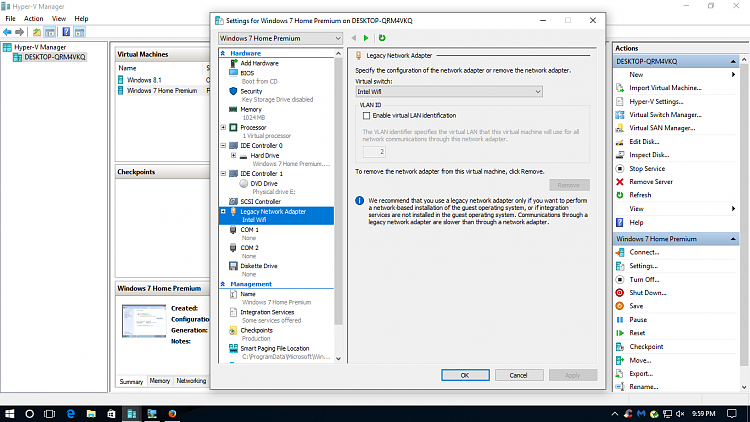Screen dimensions: 750x422
Task: Open Hyper-V Settings action
Action: (656, 101)
